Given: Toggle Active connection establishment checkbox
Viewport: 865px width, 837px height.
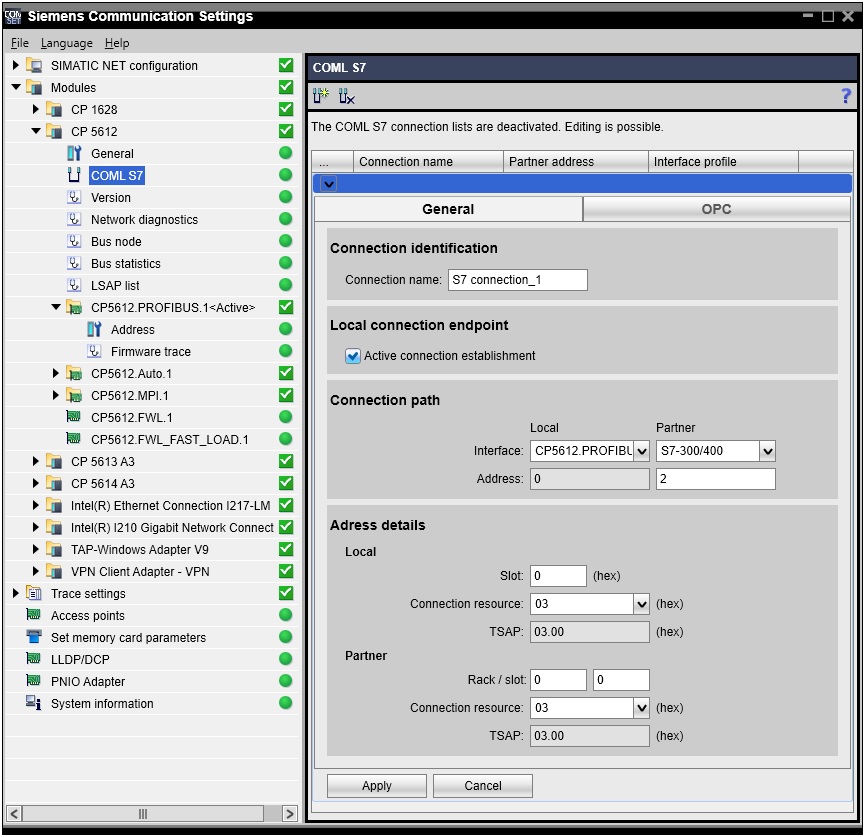Looking at the screenshot, I should [353, 356].
